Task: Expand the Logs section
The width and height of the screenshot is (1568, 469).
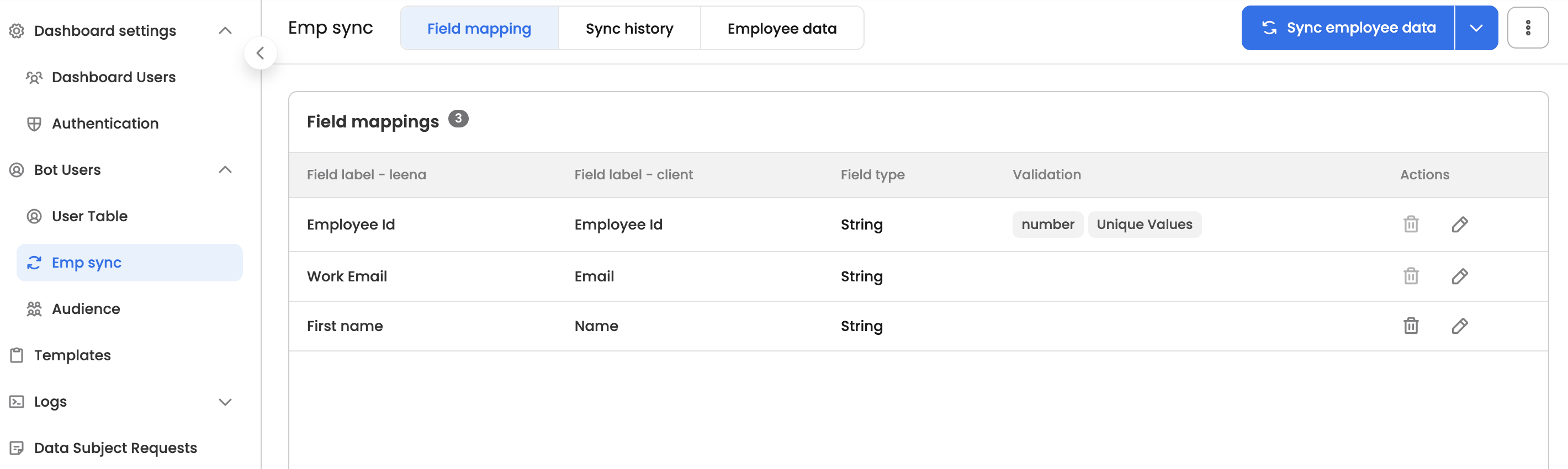Action: pos(225,402)
